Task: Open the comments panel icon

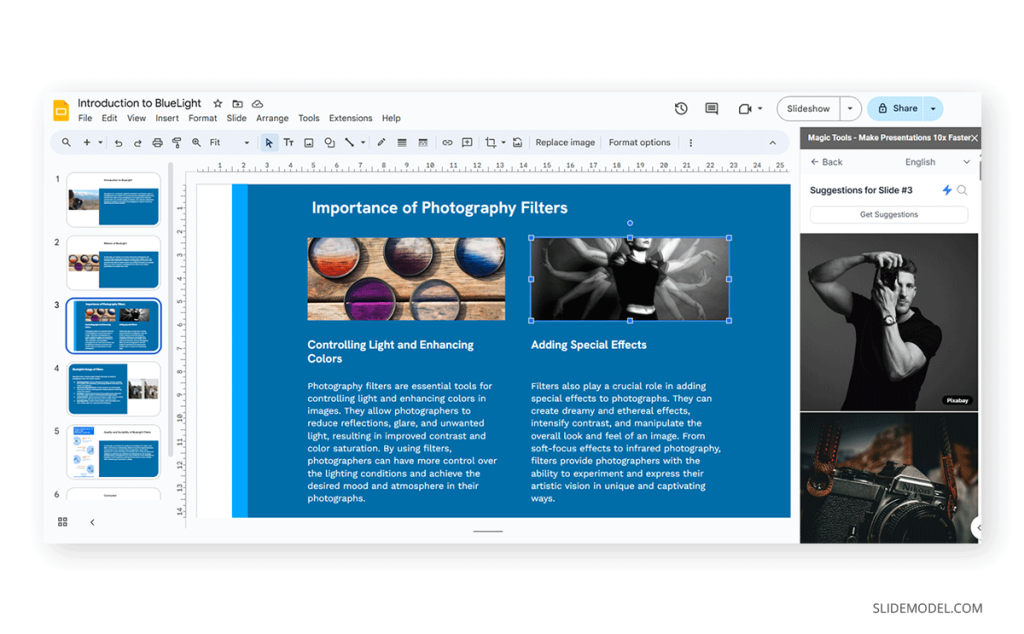Action: (x=711, y=109)
